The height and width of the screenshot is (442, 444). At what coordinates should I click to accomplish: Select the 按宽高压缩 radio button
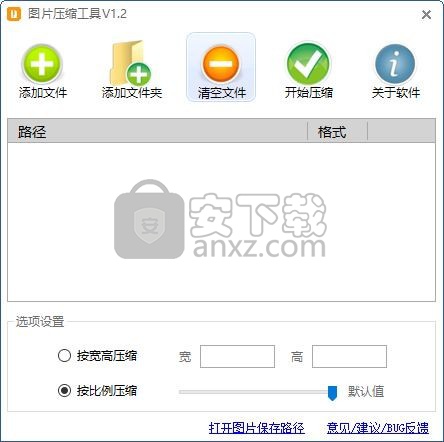tap(64, 356)
